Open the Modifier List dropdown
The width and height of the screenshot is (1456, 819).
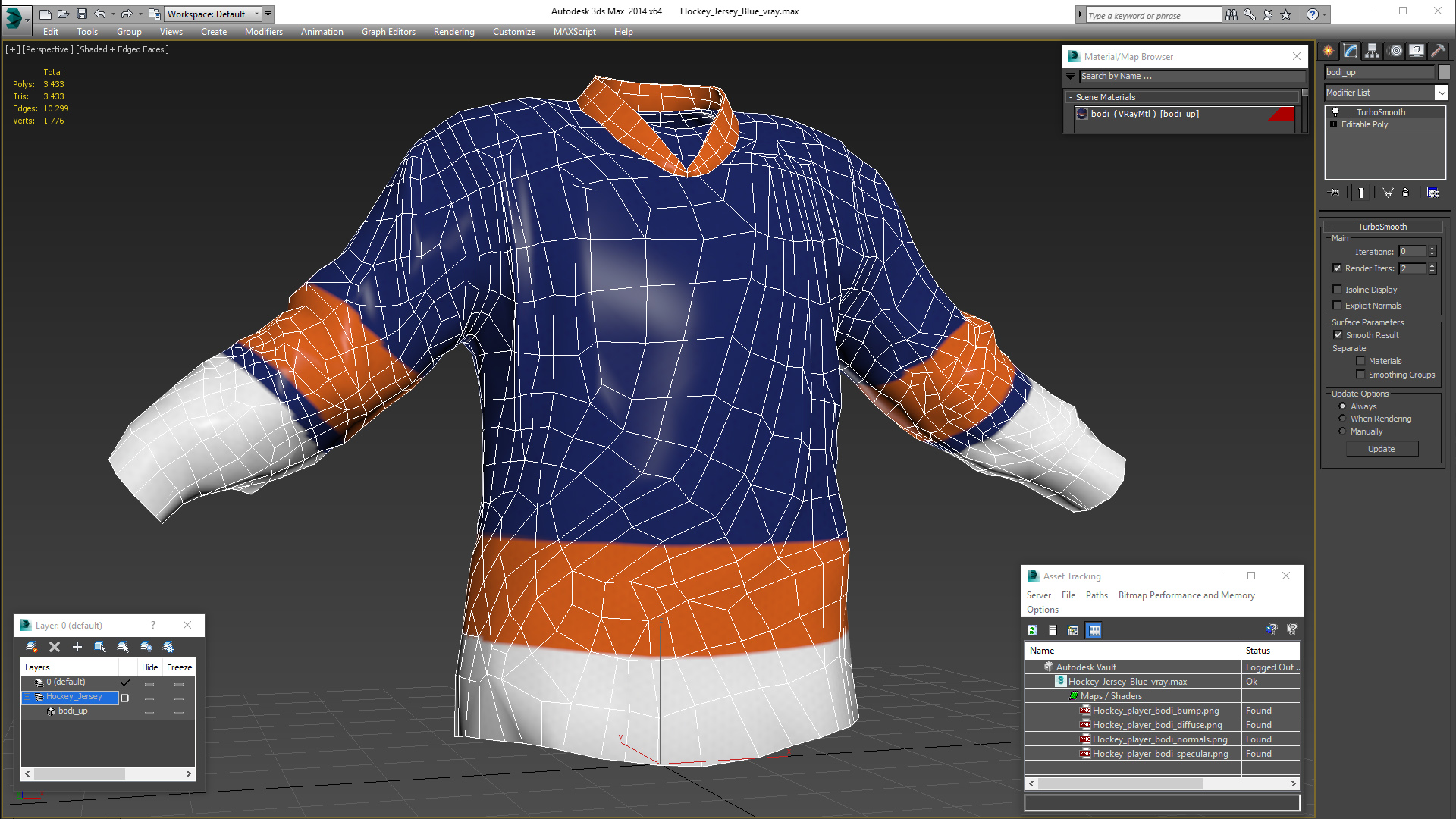[1441, 93]
